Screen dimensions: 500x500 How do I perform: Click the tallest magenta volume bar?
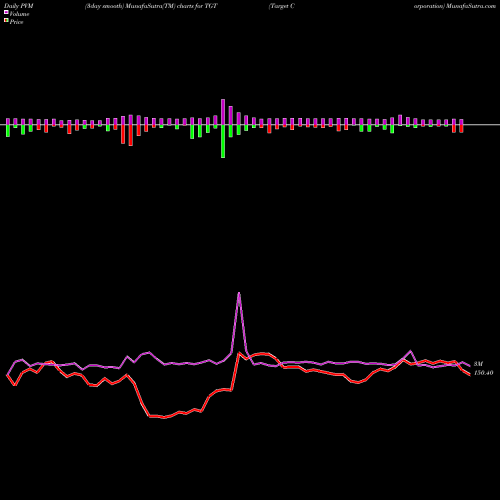pos(223,112)
